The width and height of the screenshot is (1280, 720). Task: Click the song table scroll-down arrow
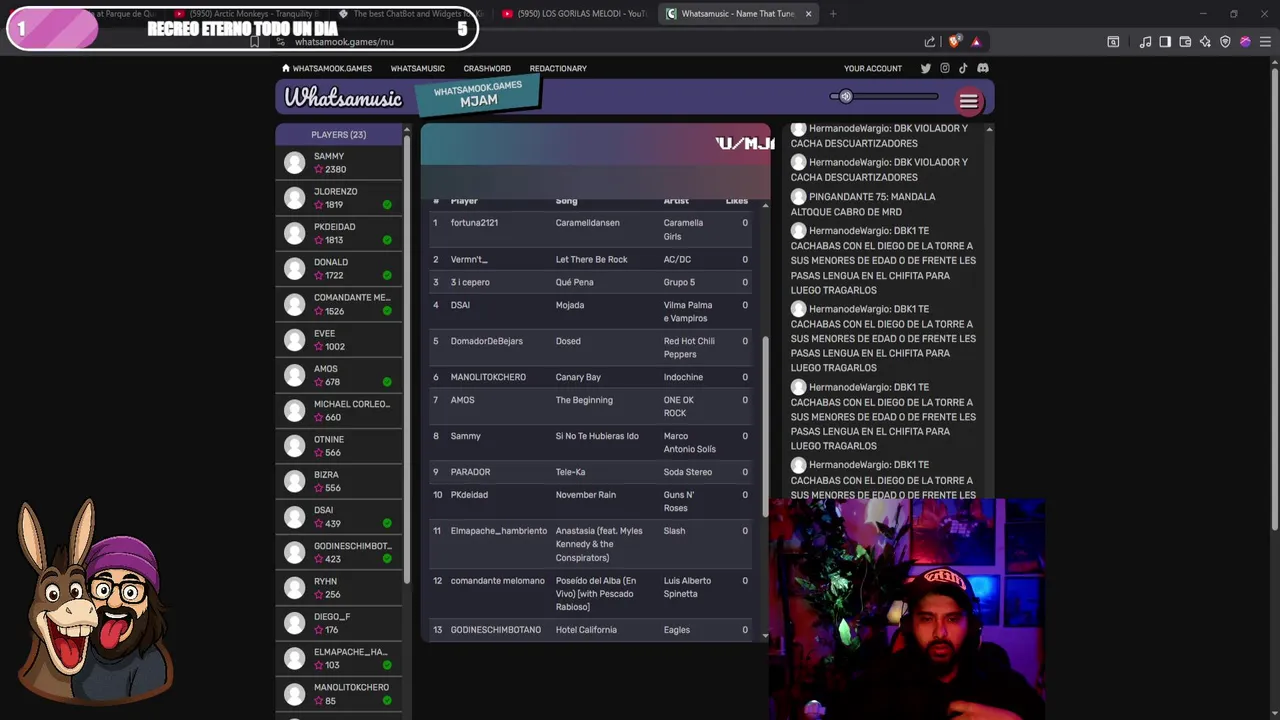click(x=765, y=636)
